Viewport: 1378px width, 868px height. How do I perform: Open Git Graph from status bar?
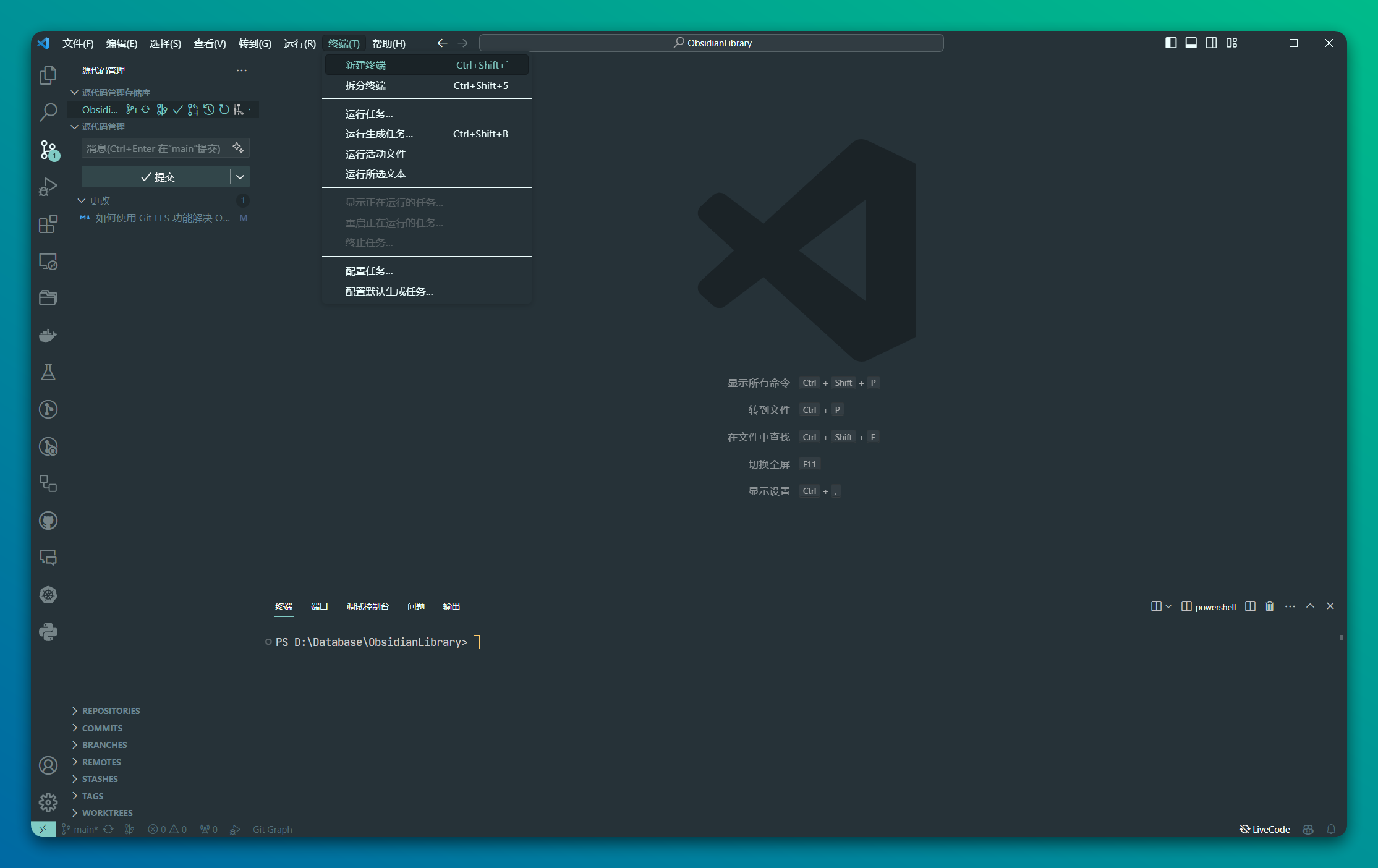(x=272, y=829)
